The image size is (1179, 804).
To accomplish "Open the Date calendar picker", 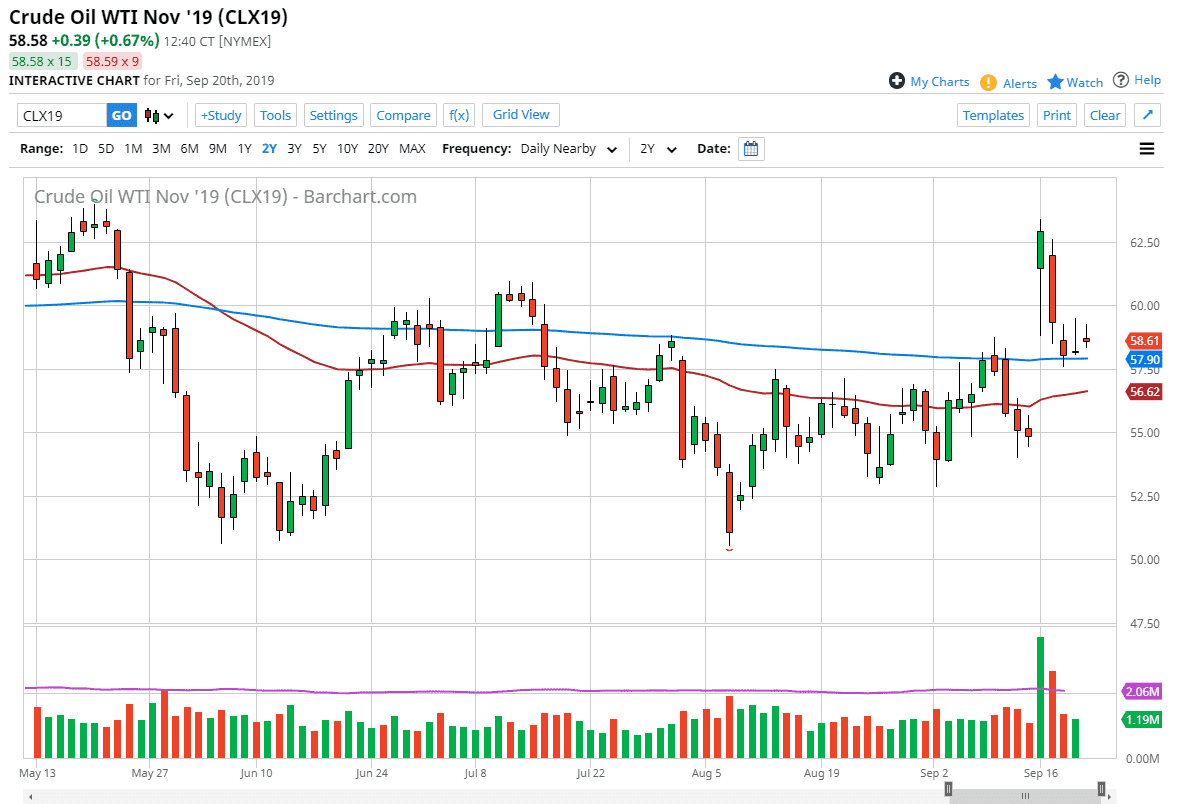I will [x=750, y=148].
